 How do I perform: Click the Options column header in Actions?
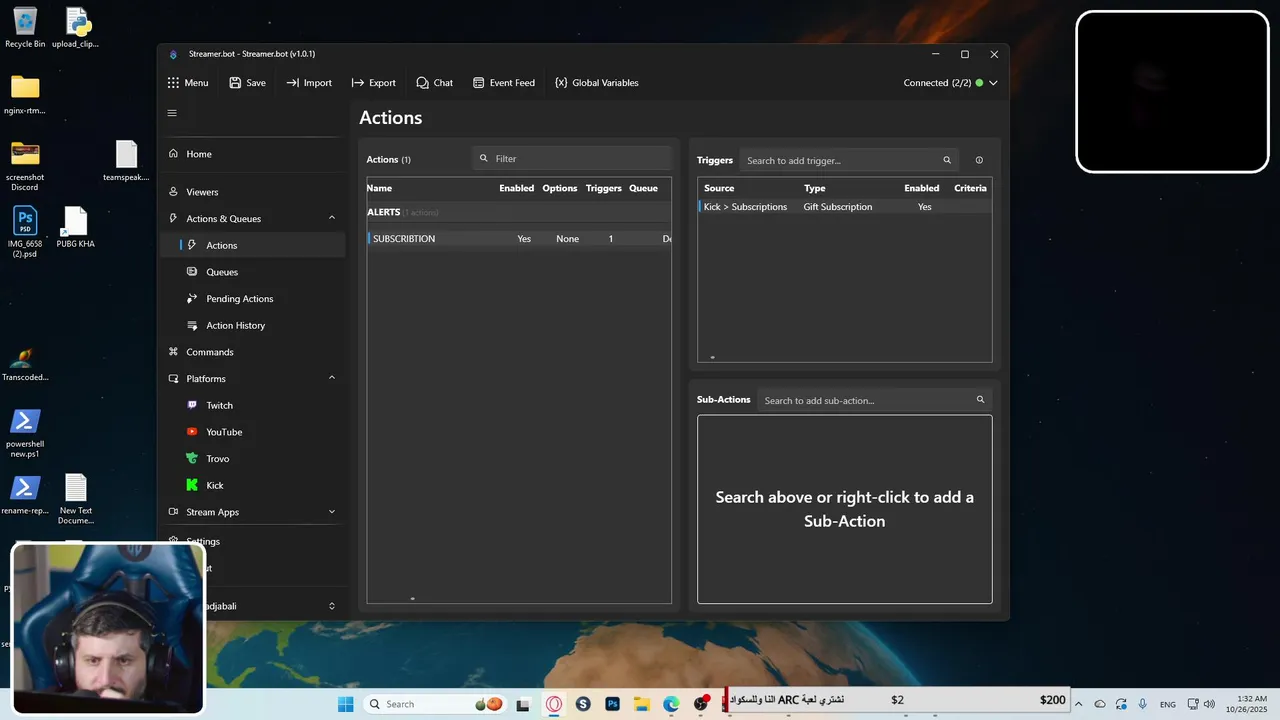pyautogui.click(x=560, y=188)
